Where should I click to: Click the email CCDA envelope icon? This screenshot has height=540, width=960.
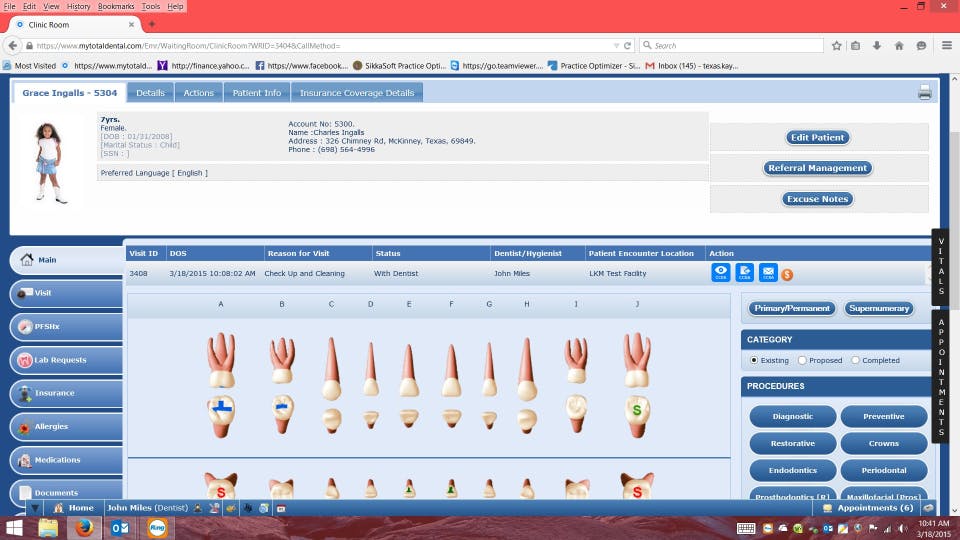768,272
